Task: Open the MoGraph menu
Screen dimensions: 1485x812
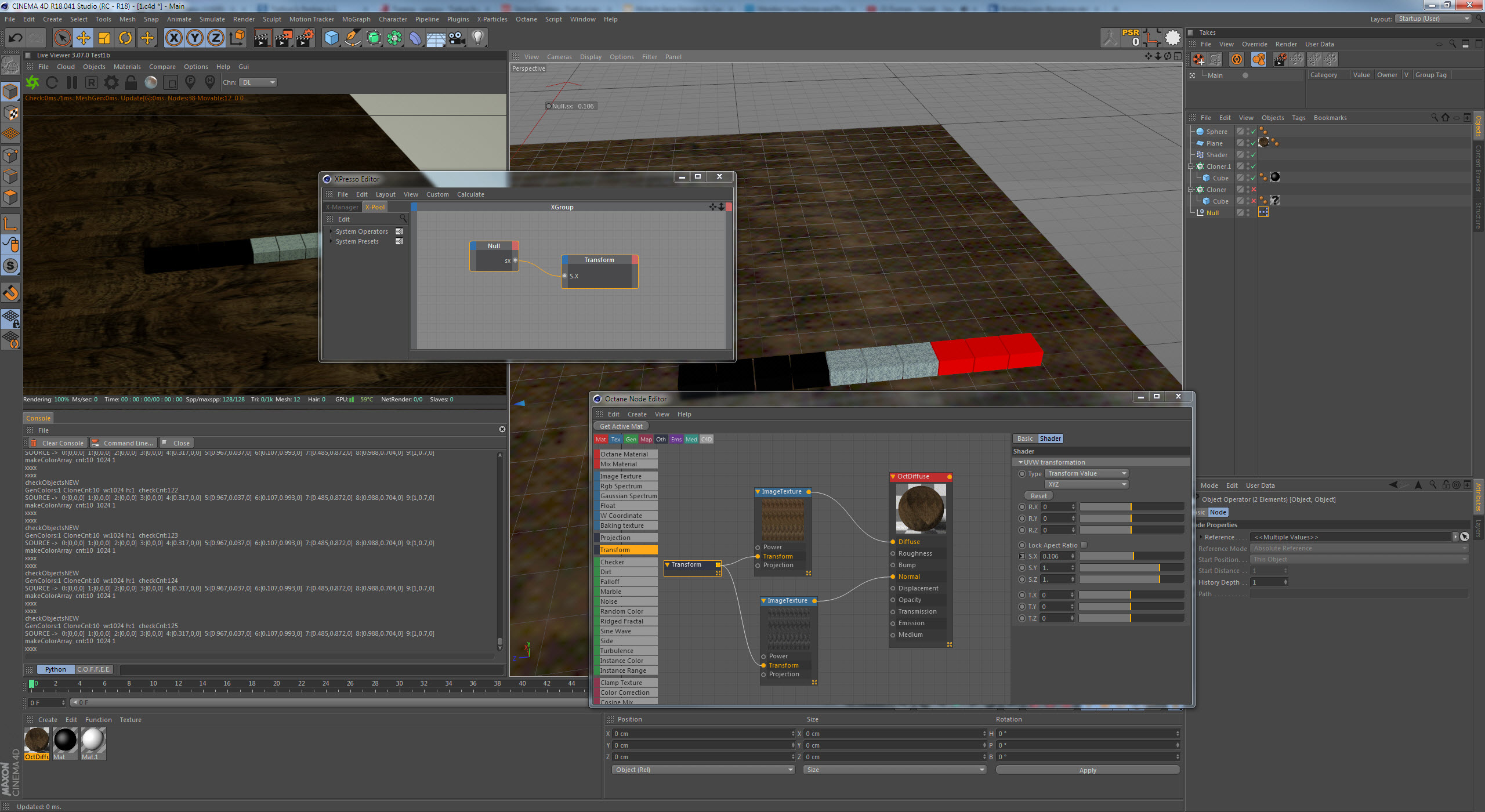Action: (x=356, y=19)
